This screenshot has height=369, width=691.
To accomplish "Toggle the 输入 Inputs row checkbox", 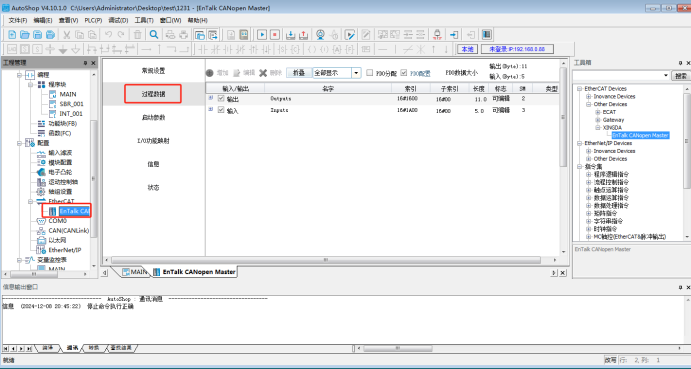I will [x=221, y=110].
